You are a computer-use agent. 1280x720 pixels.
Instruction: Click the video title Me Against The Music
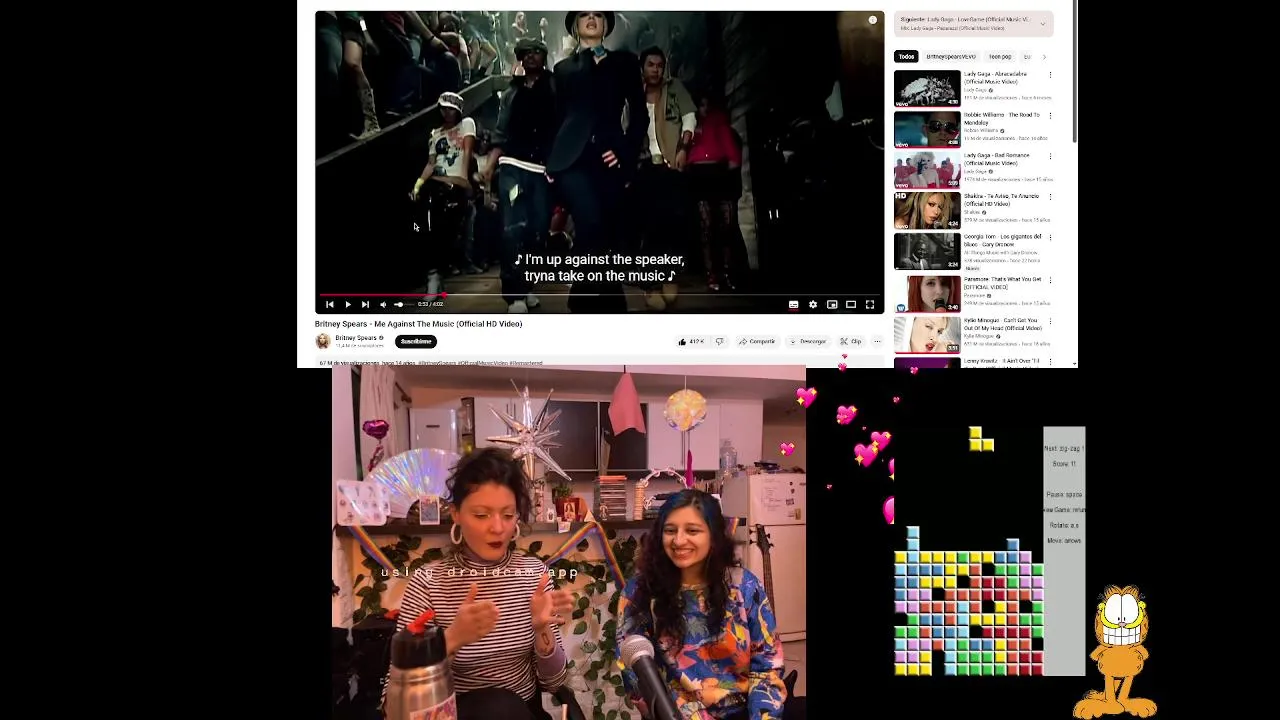pos(418,324)
